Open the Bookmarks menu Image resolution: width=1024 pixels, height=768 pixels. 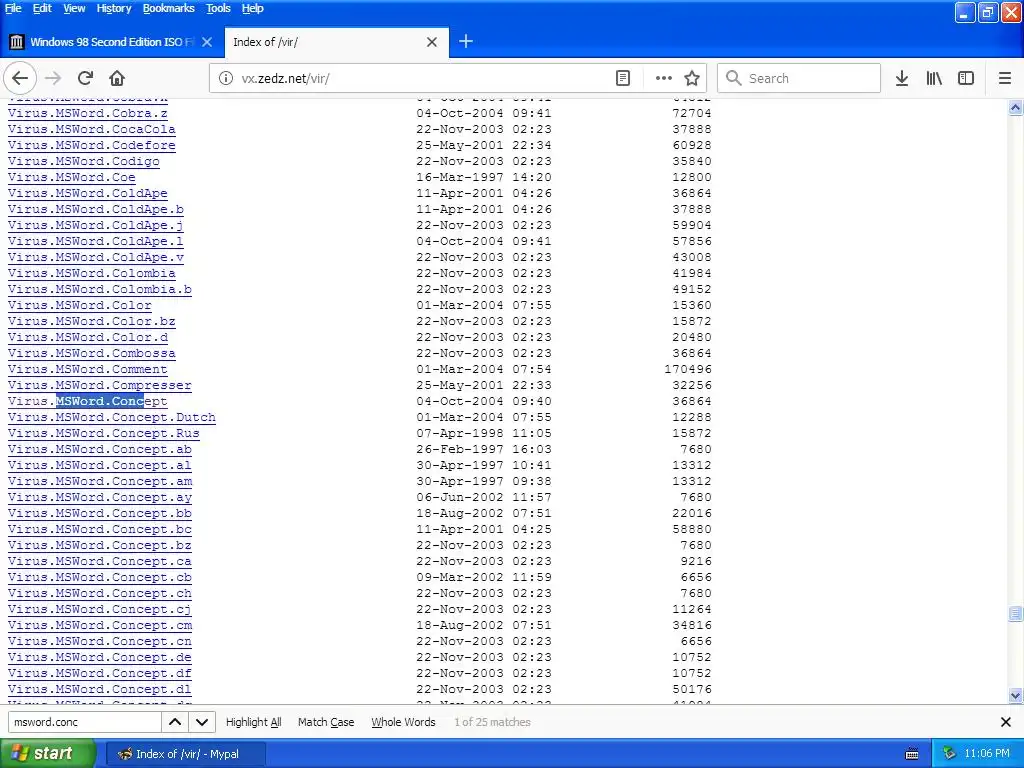coord(168,8)
